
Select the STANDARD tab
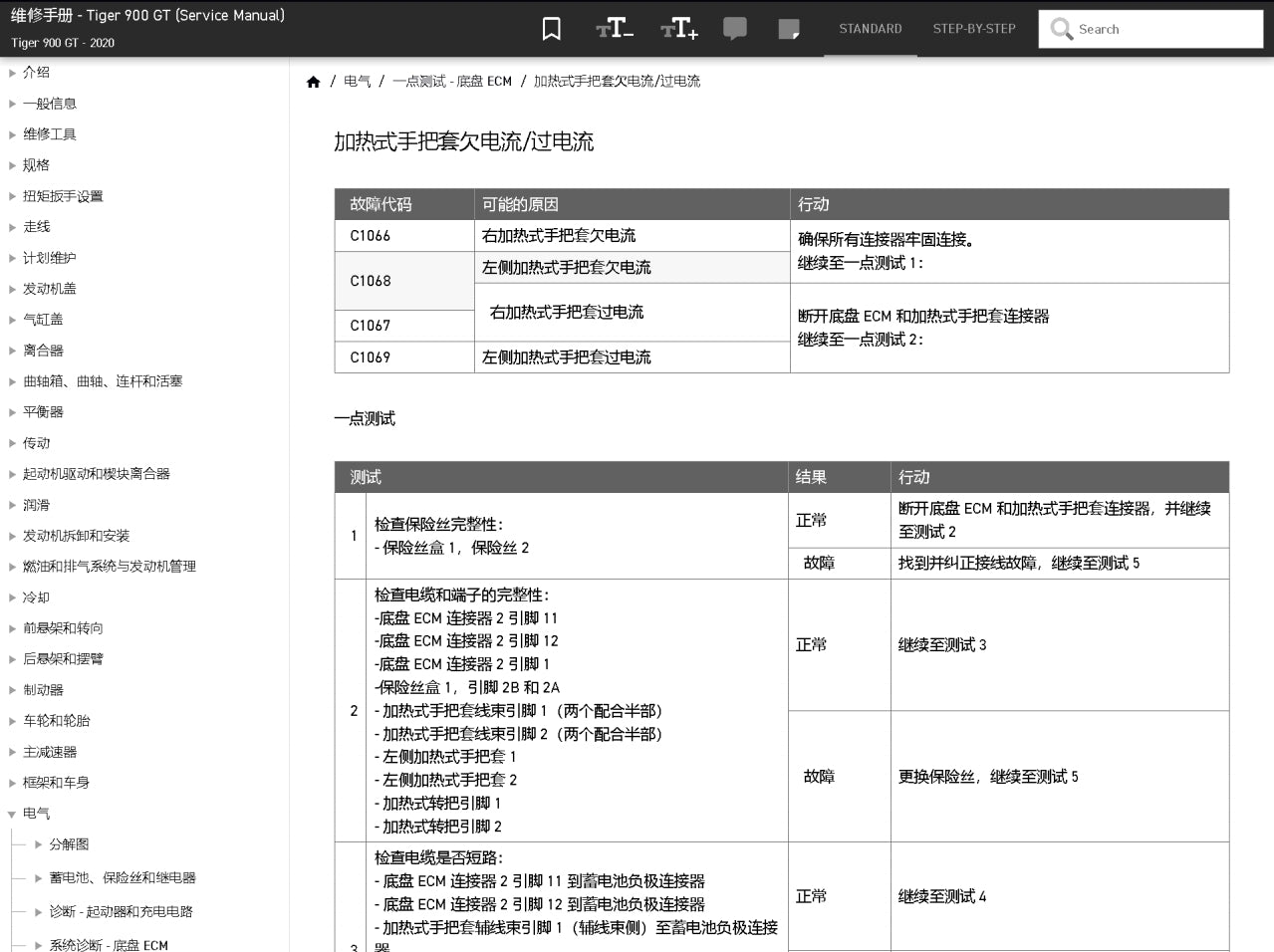[870, 29]
